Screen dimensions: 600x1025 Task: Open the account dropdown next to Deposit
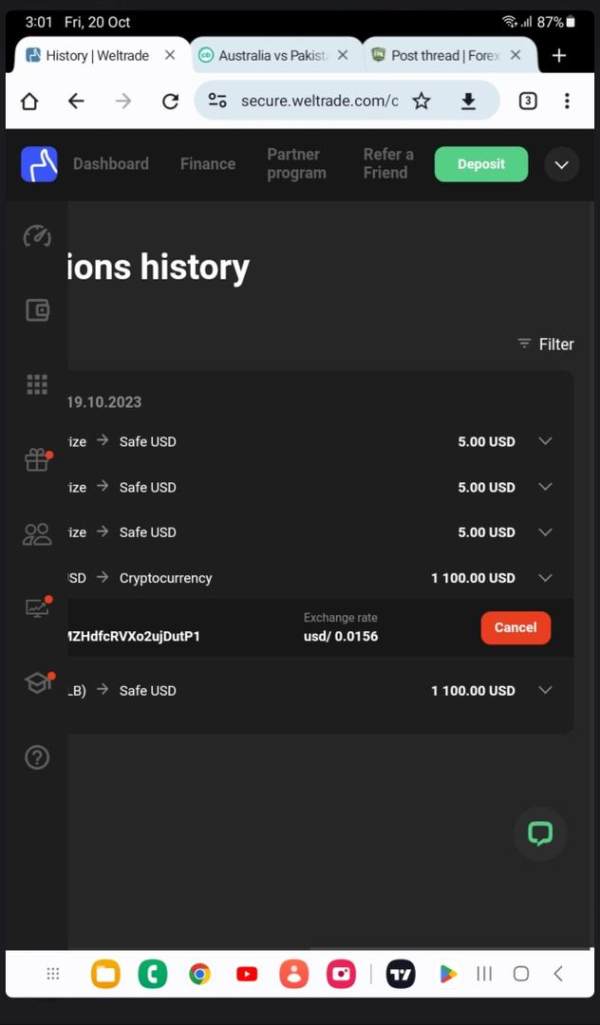click(x=561, y=165)
